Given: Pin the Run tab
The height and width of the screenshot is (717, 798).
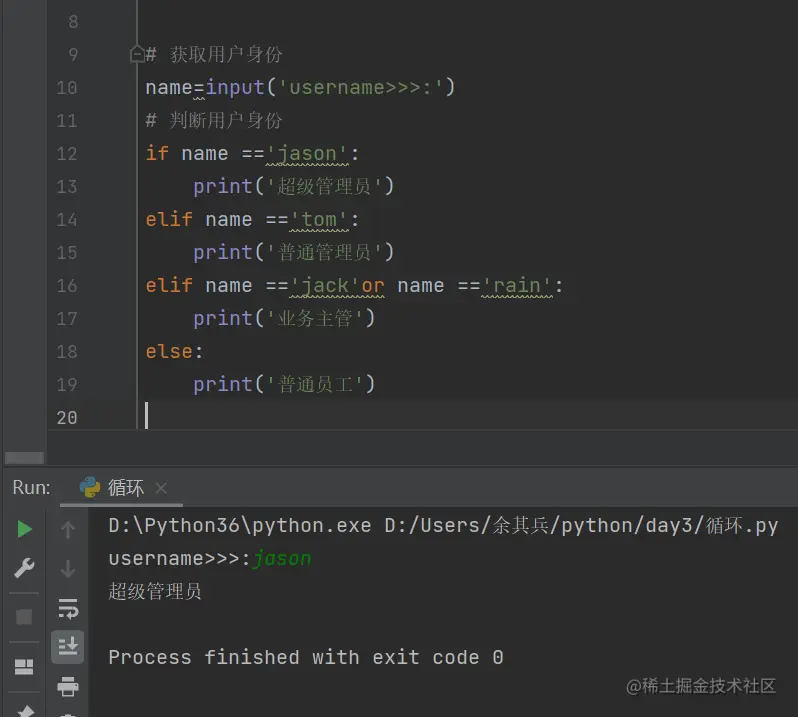Looking at the screenshot, I should tap(24, 711).
